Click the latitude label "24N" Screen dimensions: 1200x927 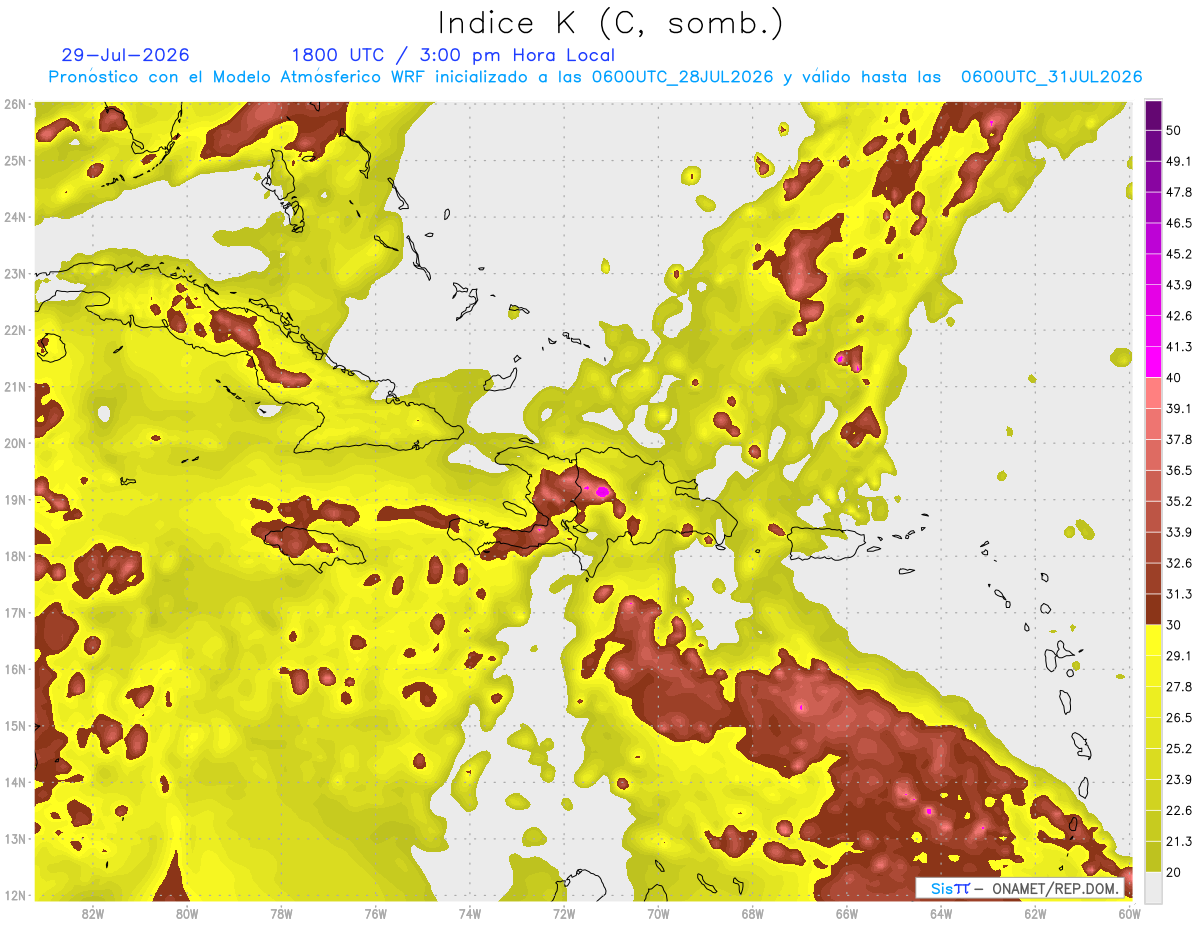click(14, 217)
